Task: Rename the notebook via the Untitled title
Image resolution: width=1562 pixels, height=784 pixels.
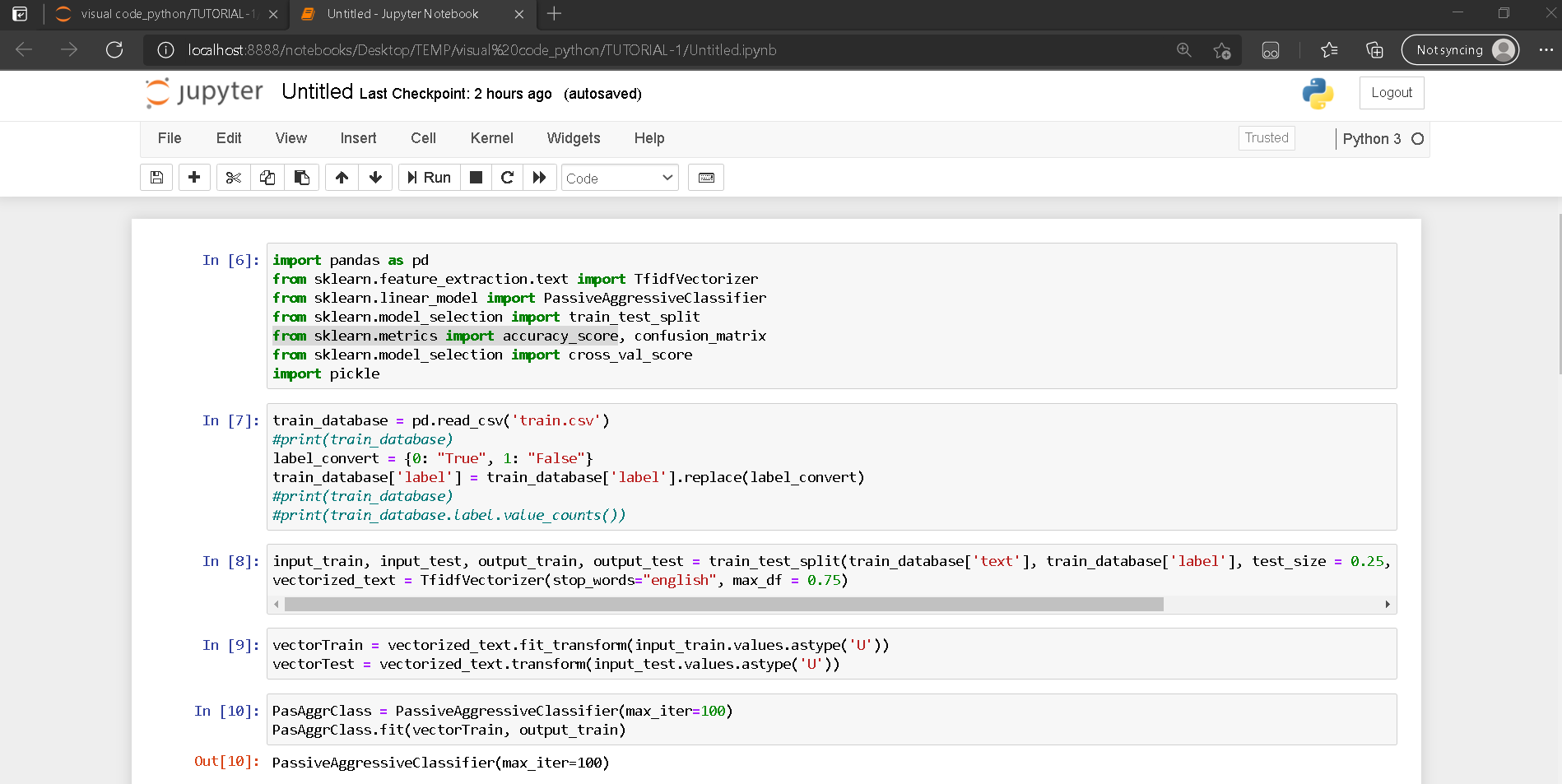Action: [x=317, y=91]
